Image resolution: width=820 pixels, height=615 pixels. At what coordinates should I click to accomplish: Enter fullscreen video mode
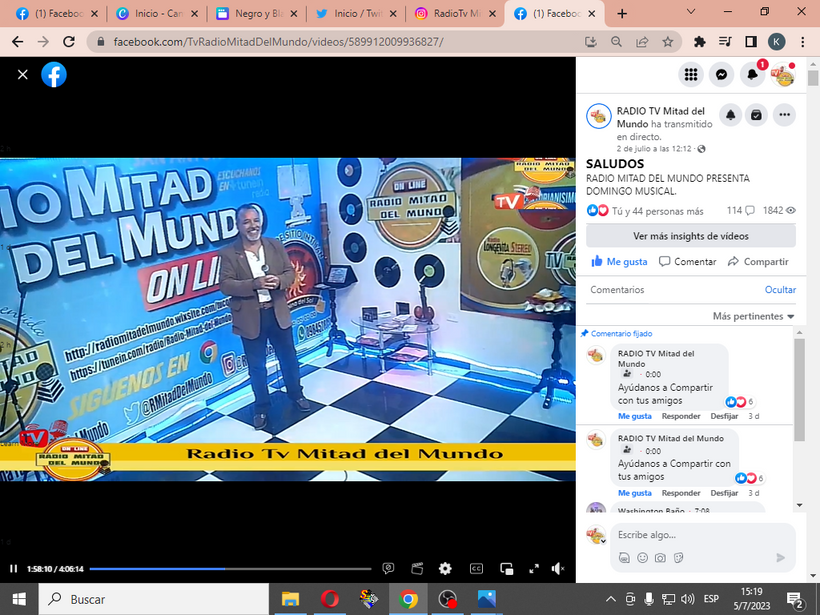tap(534, 568)
